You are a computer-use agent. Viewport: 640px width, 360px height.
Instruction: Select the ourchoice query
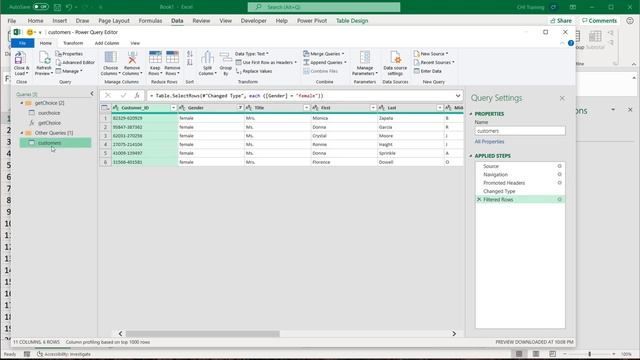49,113
